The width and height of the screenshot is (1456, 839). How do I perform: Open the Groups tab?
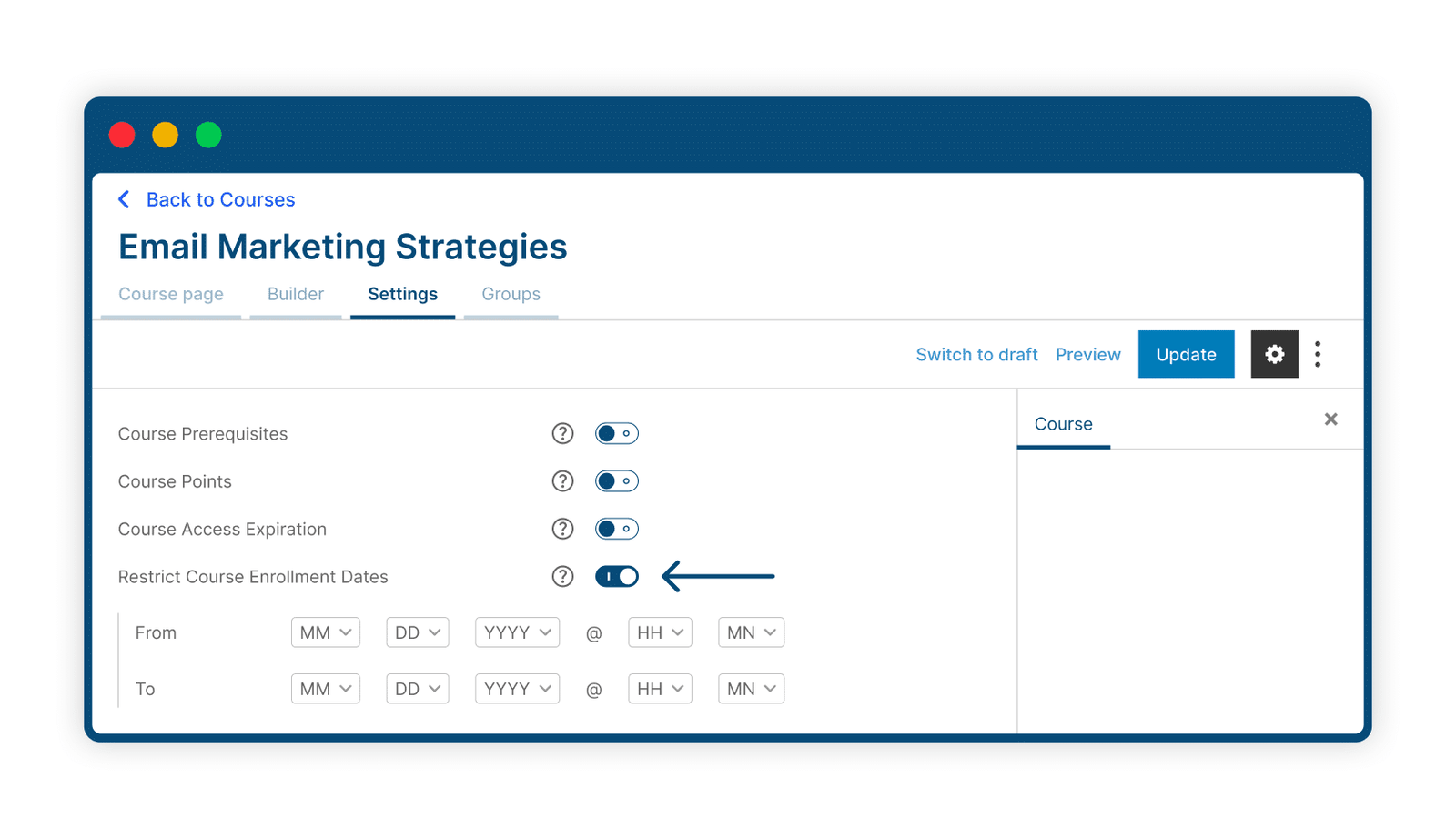[511, 295]
